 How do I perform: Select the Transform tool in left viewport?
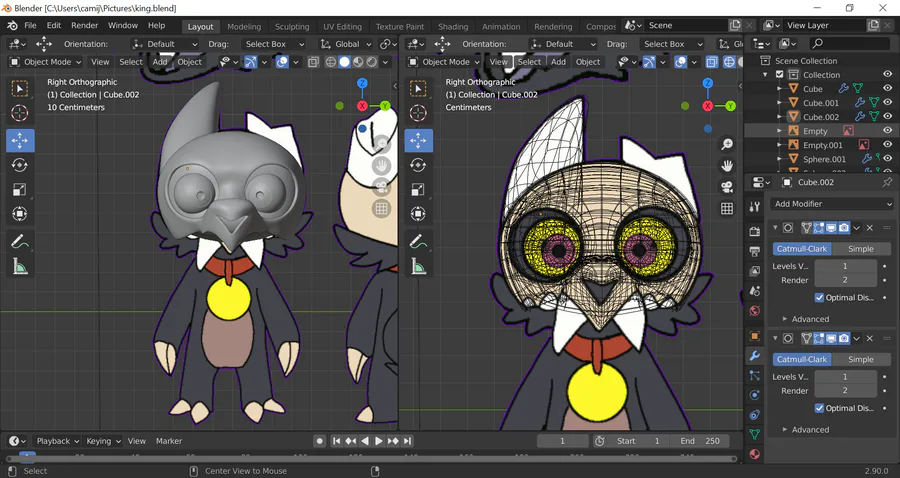[20, 214]
